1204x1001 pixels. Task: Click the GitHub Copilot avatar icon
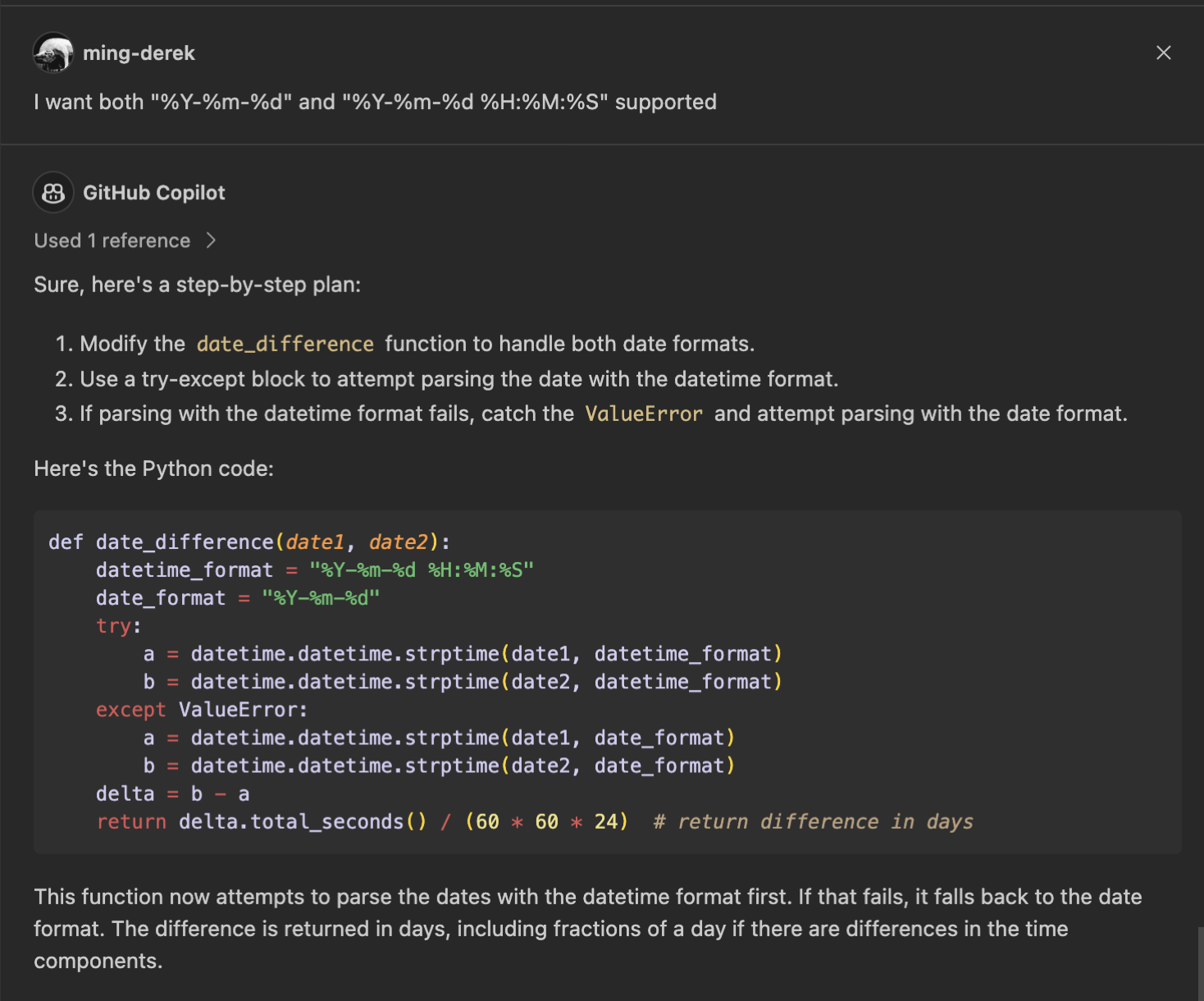[53, 193]
